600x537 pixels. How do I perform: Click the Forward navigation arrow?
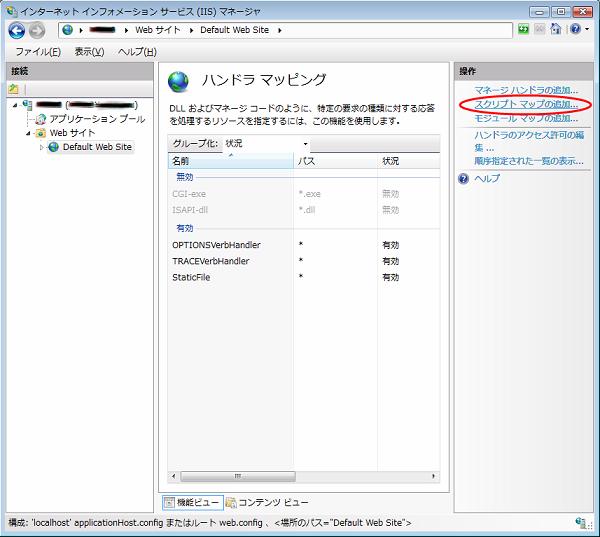pyautogui.click(x=37, y=31)
